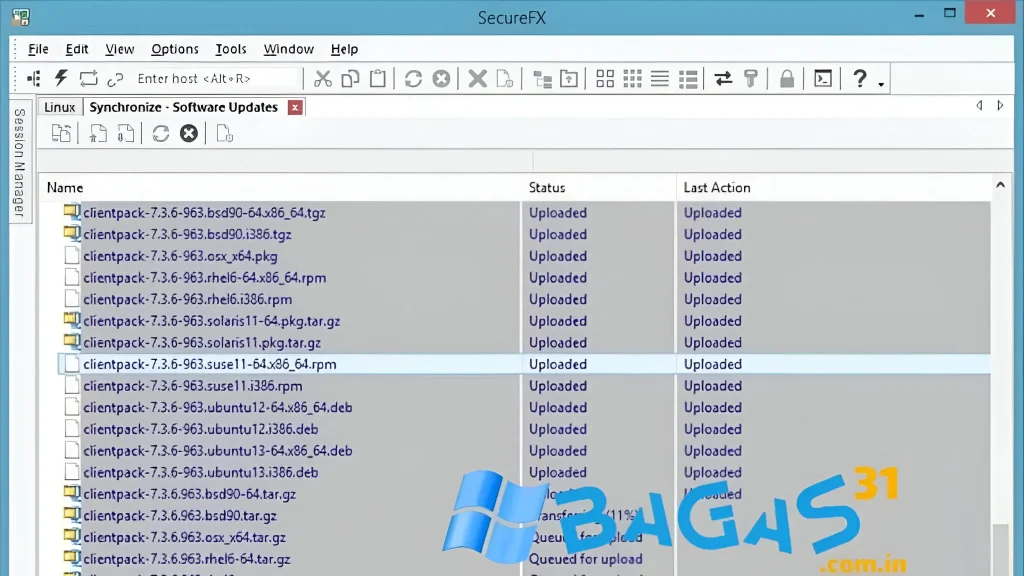The width and height of the screenshot is (1024, 576).
Task: Show next tabs with right arrow
Action: click(x=1000, y=105)
